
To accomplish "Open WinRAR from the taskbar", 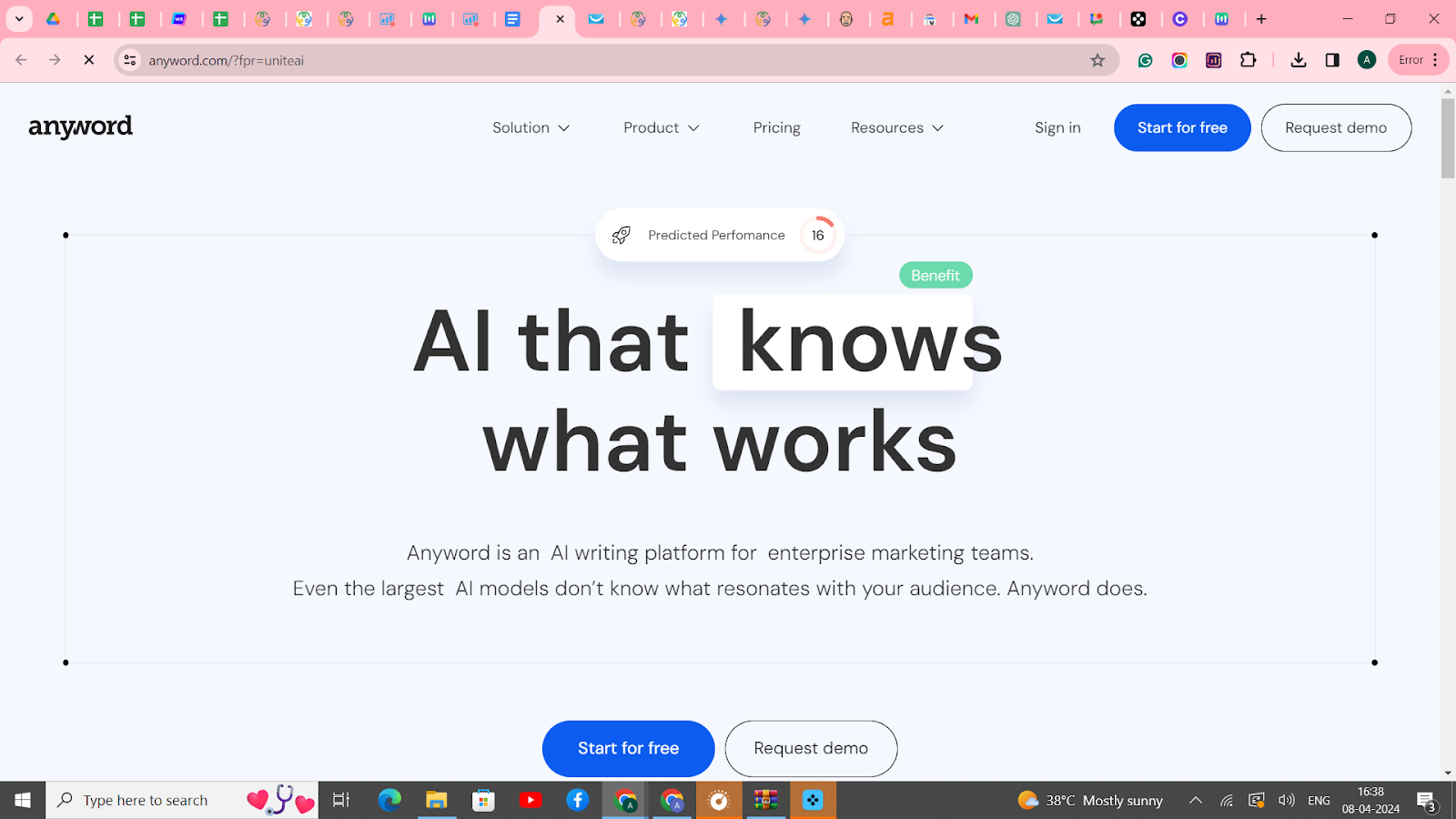I will point(765,800).
